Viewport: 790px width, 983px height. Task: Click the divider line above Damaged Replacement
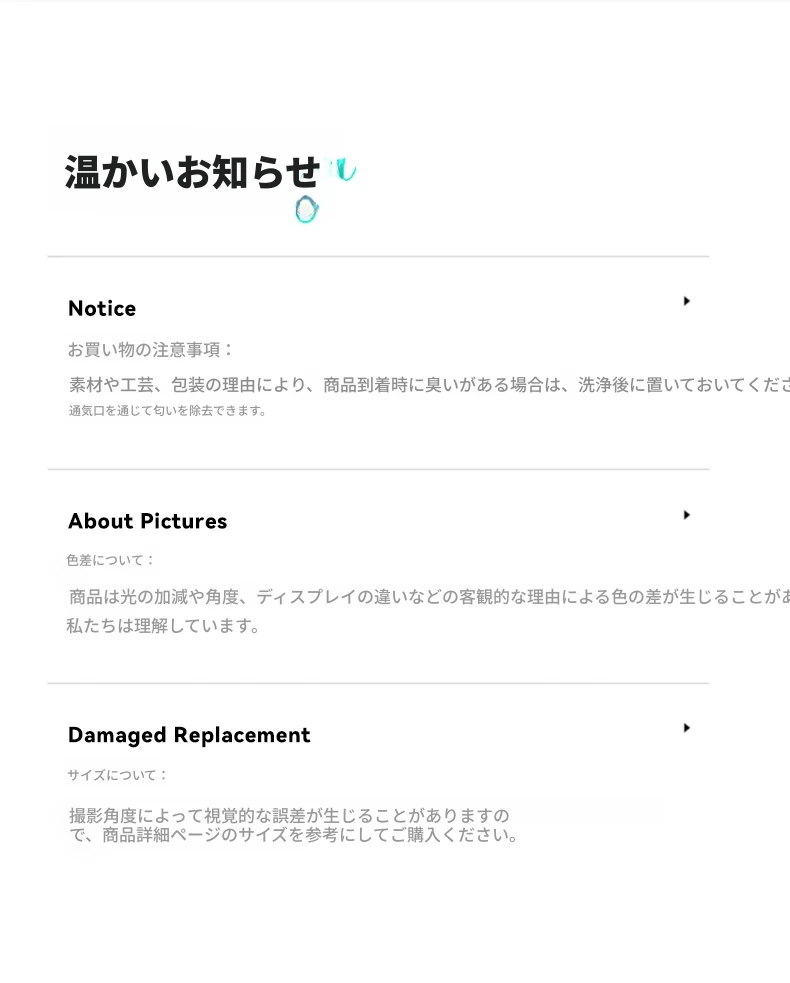[378, 684]
